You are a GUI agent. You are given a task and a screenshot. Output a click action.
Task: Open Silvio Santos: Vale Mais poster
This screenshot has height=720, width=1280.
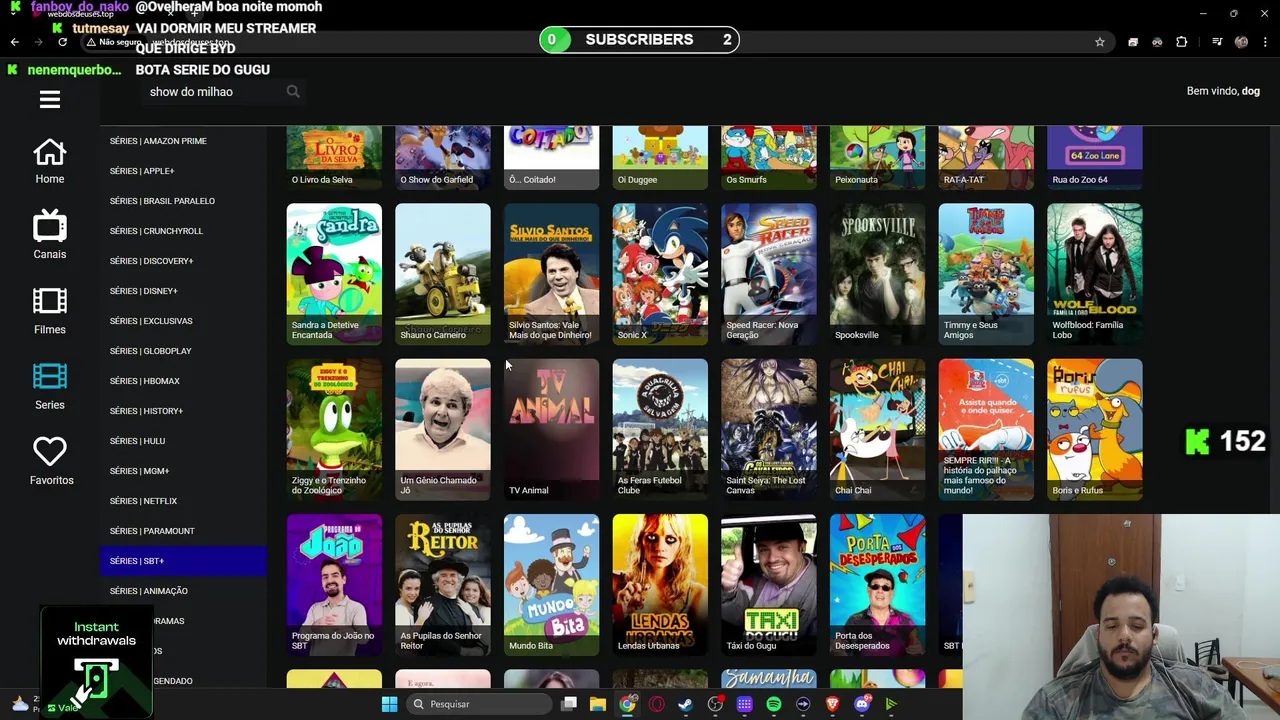[x=551, y=274]
